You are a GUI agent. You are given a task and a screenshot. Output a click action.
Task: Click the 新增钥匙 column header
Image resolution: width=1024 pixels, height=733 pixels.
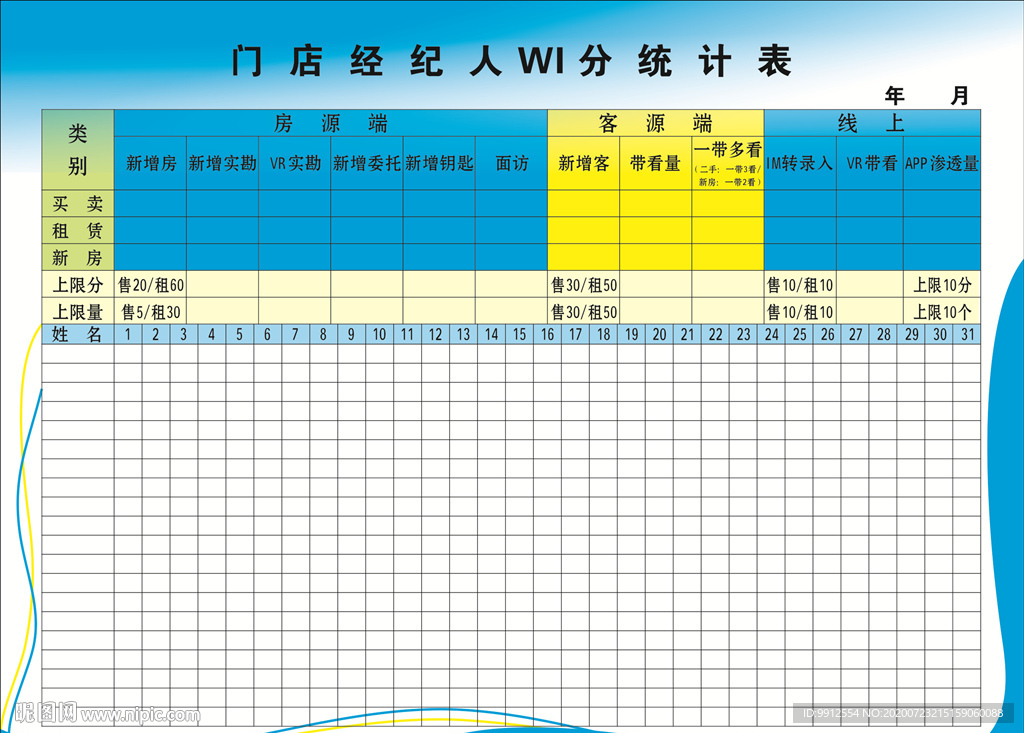(439, 163)
